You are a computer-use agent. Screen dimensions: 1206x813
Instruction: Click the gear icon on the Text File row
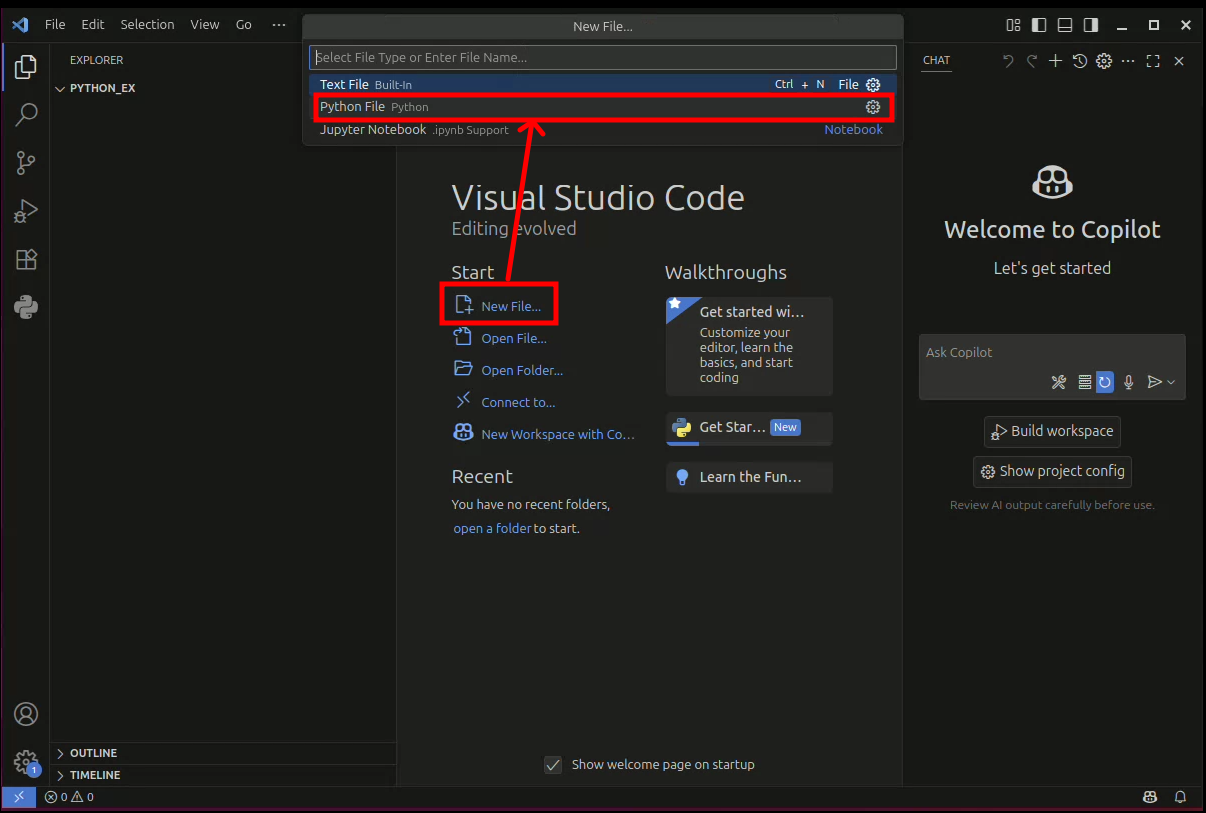(x=873, y=85)
